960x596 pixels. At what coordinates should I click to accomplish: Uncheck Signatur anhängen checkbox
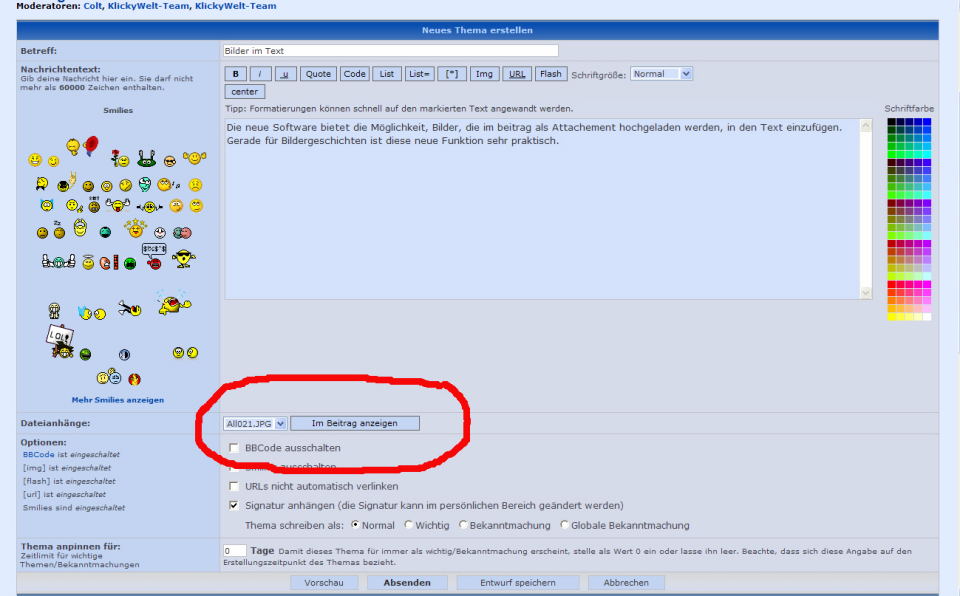click(x=234, y=506)
